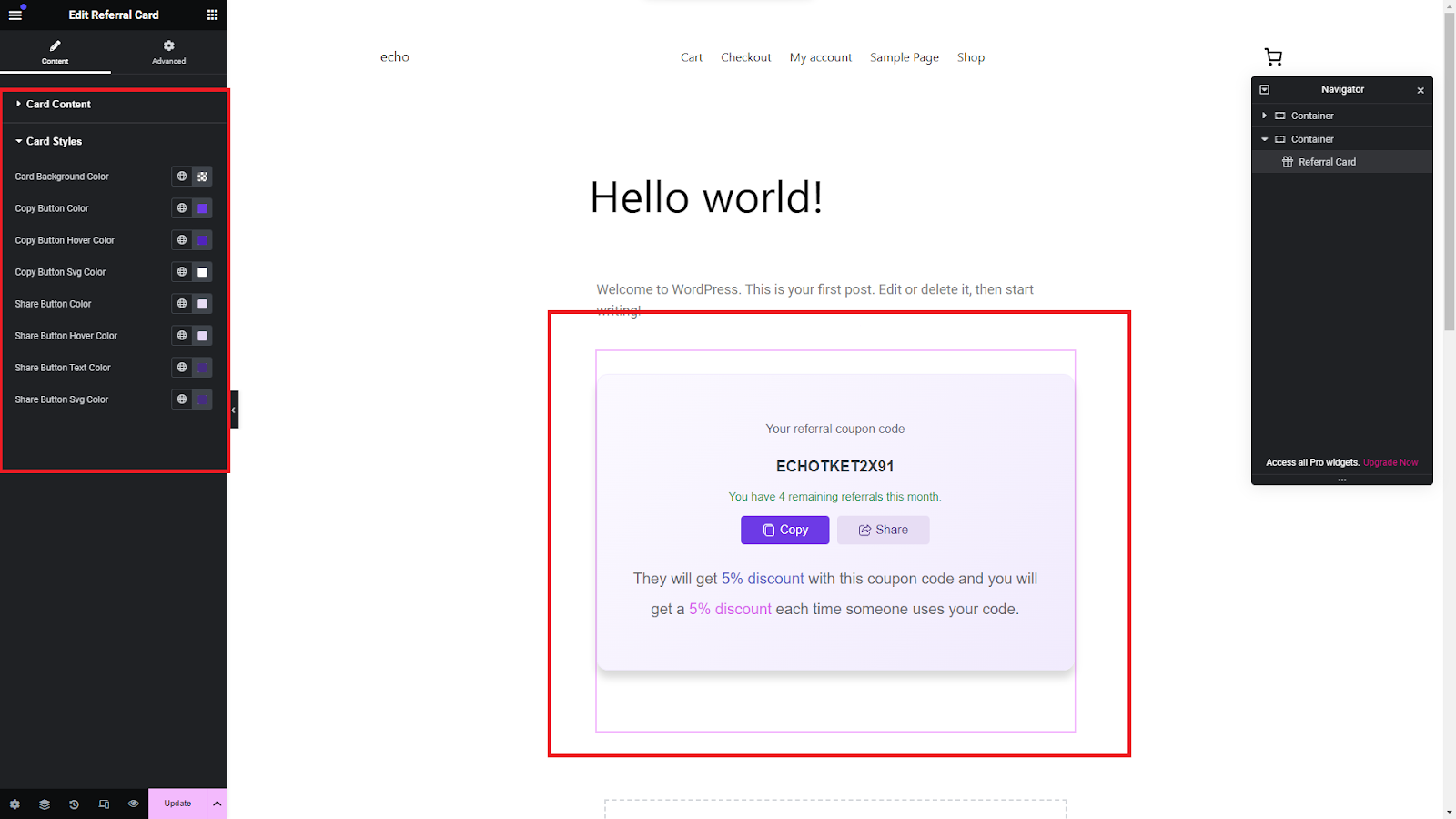Expand first Container in Navigator
This screenshot has height=819, width=1456.
[x=1264, y=116]
